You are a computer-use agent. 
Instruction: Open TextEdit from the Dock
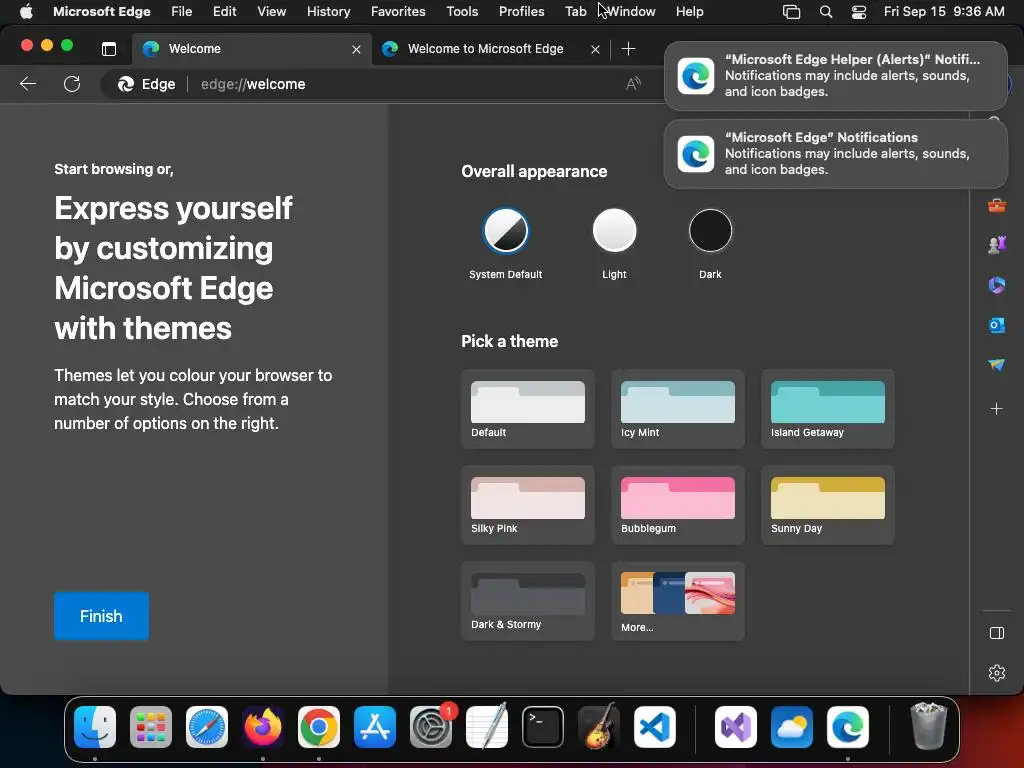tap(487, 726)
